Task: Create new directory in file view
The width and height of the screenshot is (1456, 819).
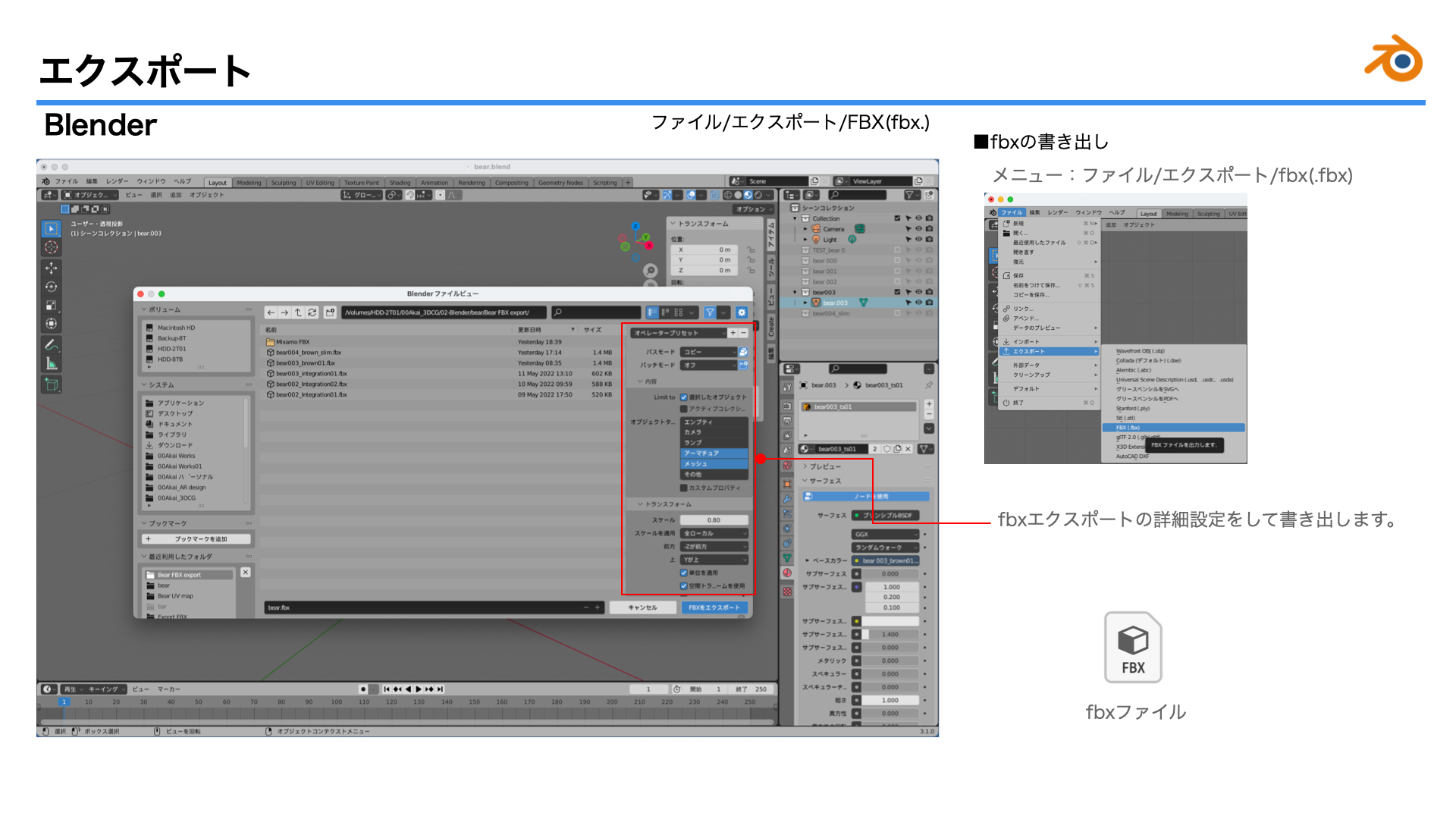Action: point(330,312)
